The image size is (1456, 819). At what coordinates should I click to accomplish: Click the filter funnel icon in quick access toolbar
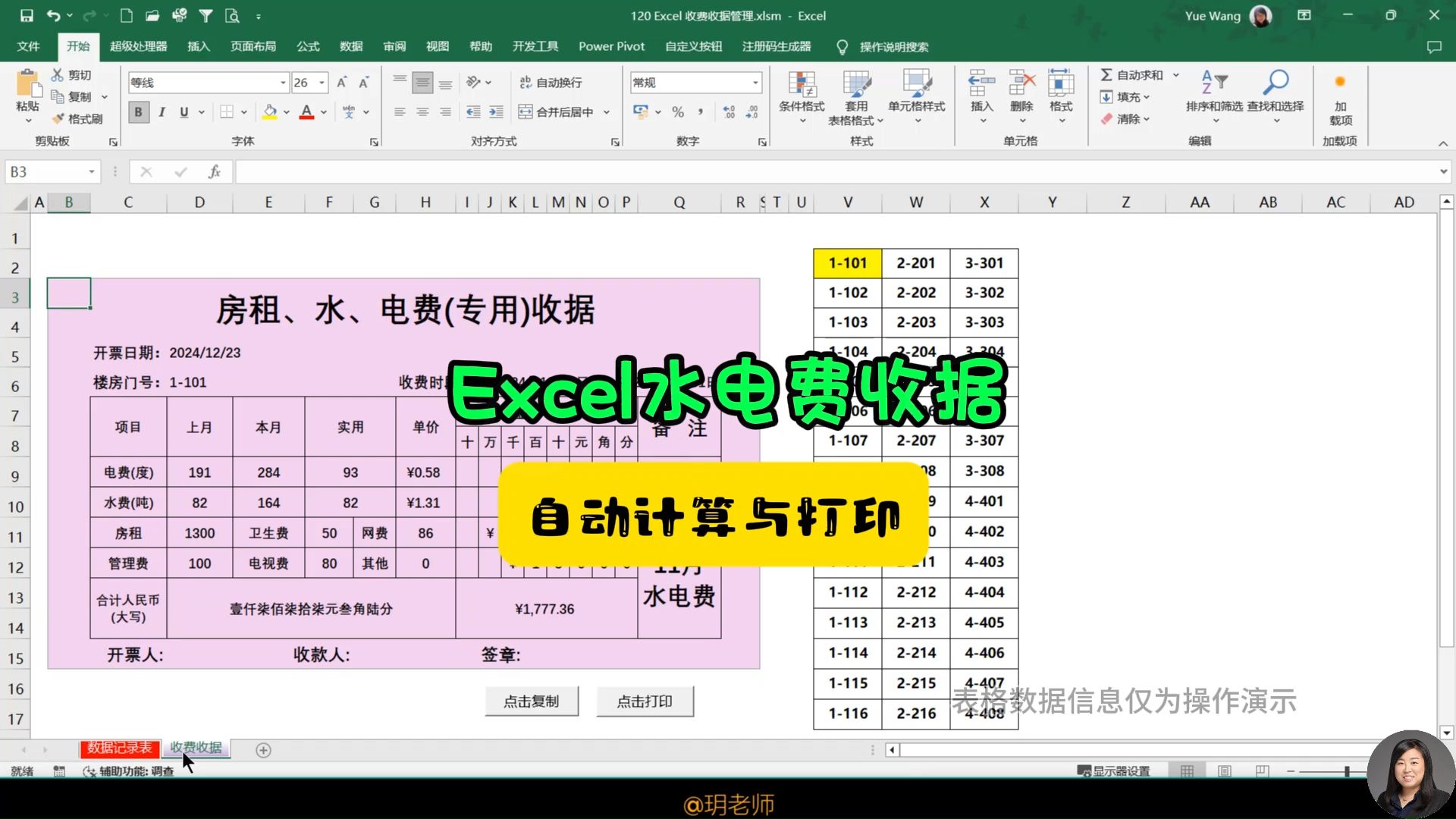click(x=206, y=15)
